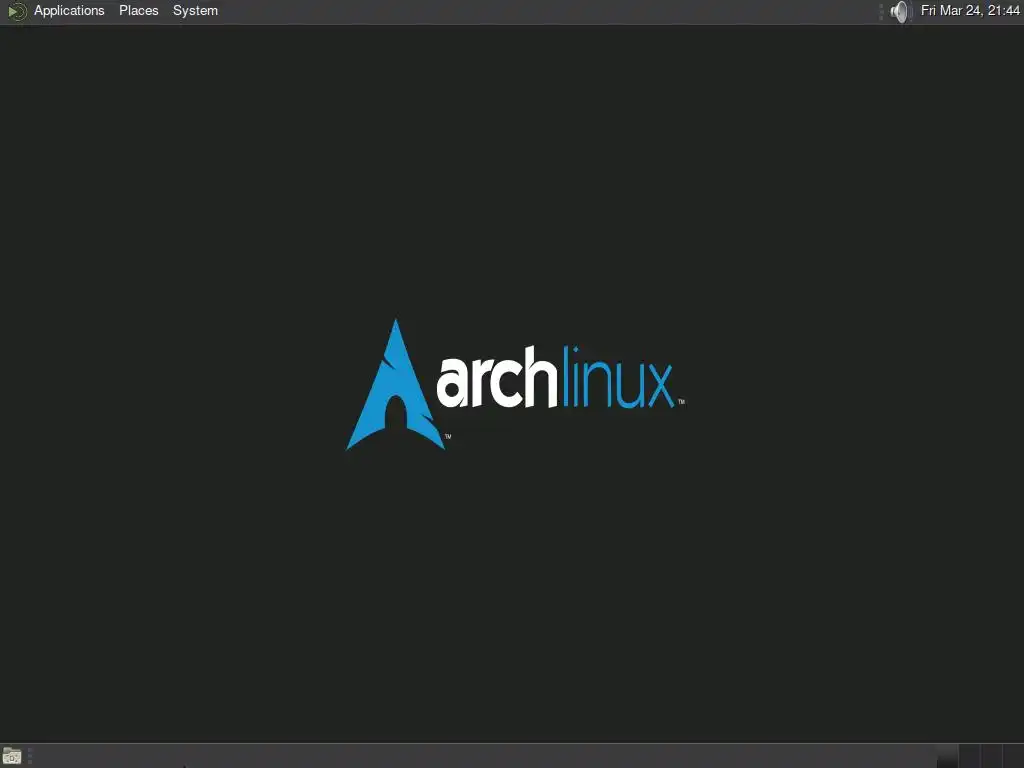Open the volume control speaker icon

899,11
